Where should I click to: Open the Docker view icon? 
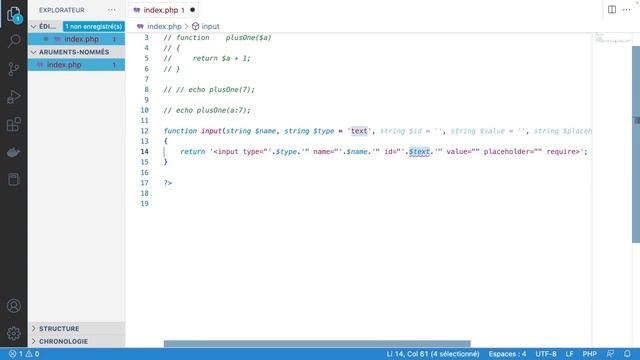pyautogui.click(x=14, y=152)
